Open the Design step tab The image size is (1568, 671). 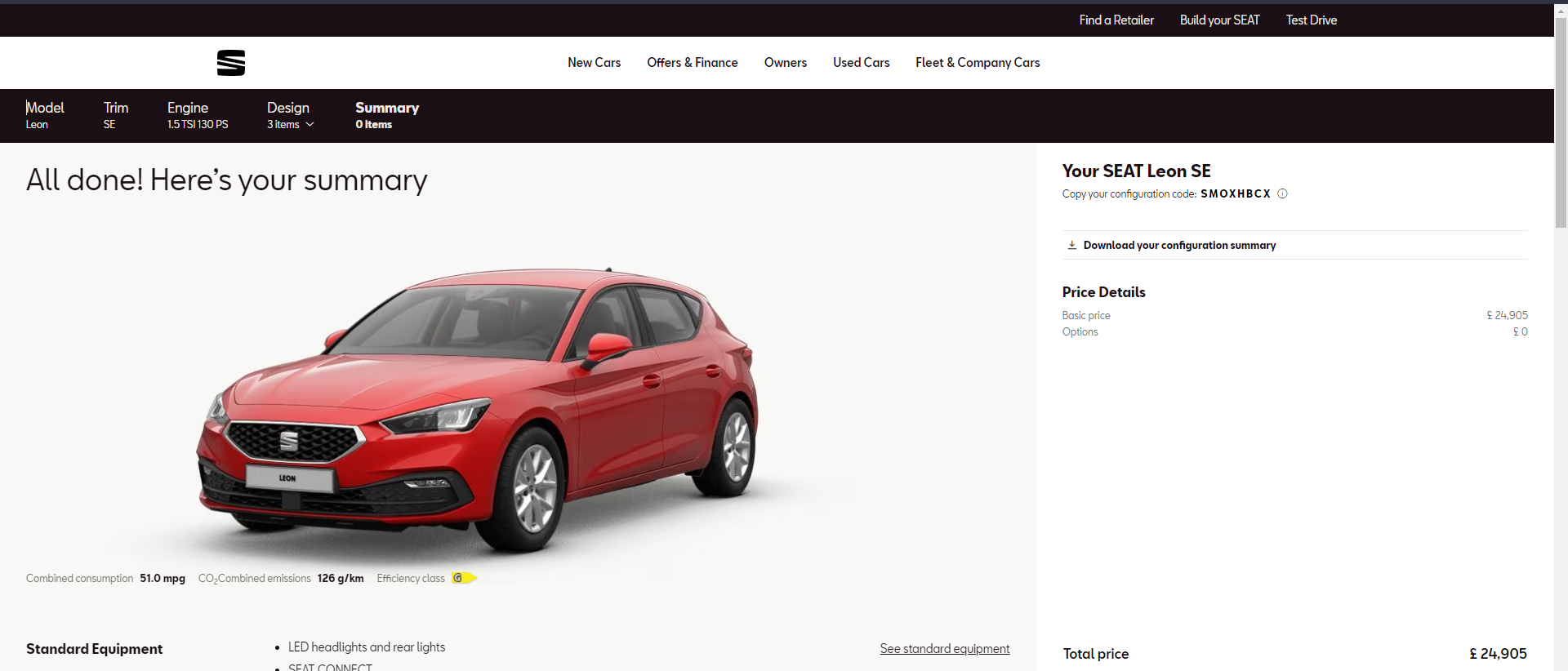coord(290,115)
